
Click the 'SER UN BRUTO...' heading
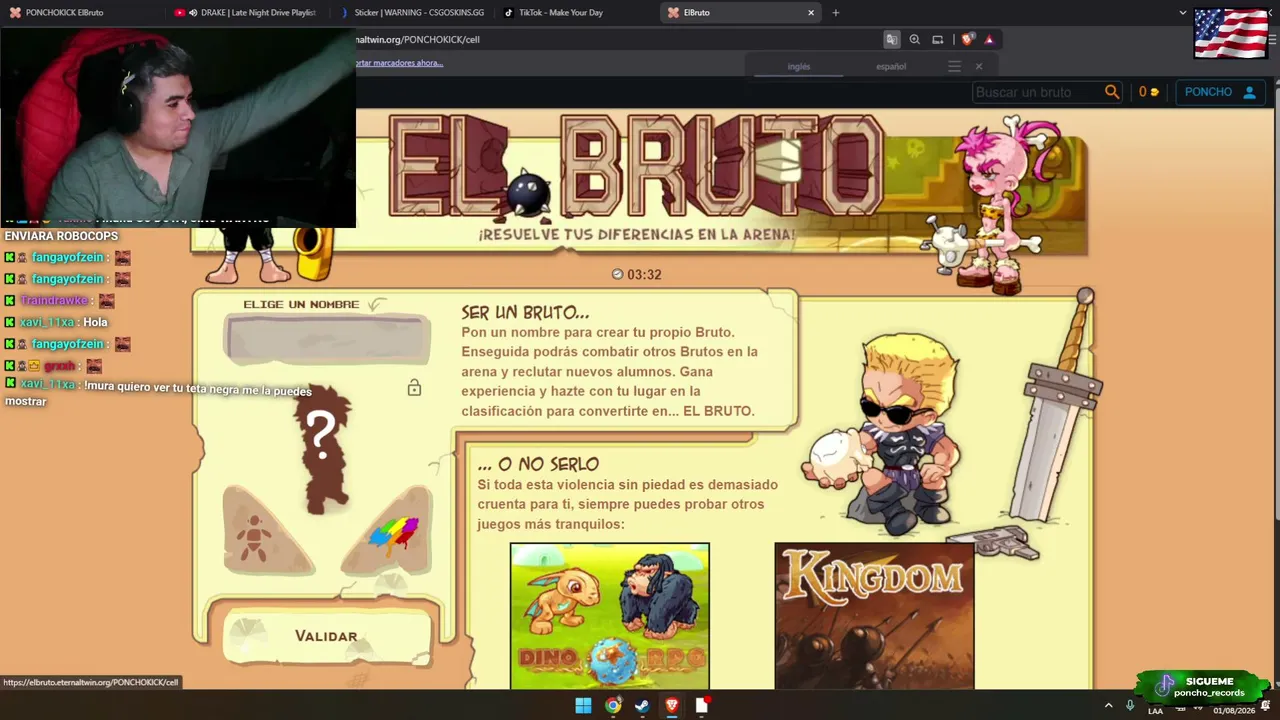tap(525, 313)
